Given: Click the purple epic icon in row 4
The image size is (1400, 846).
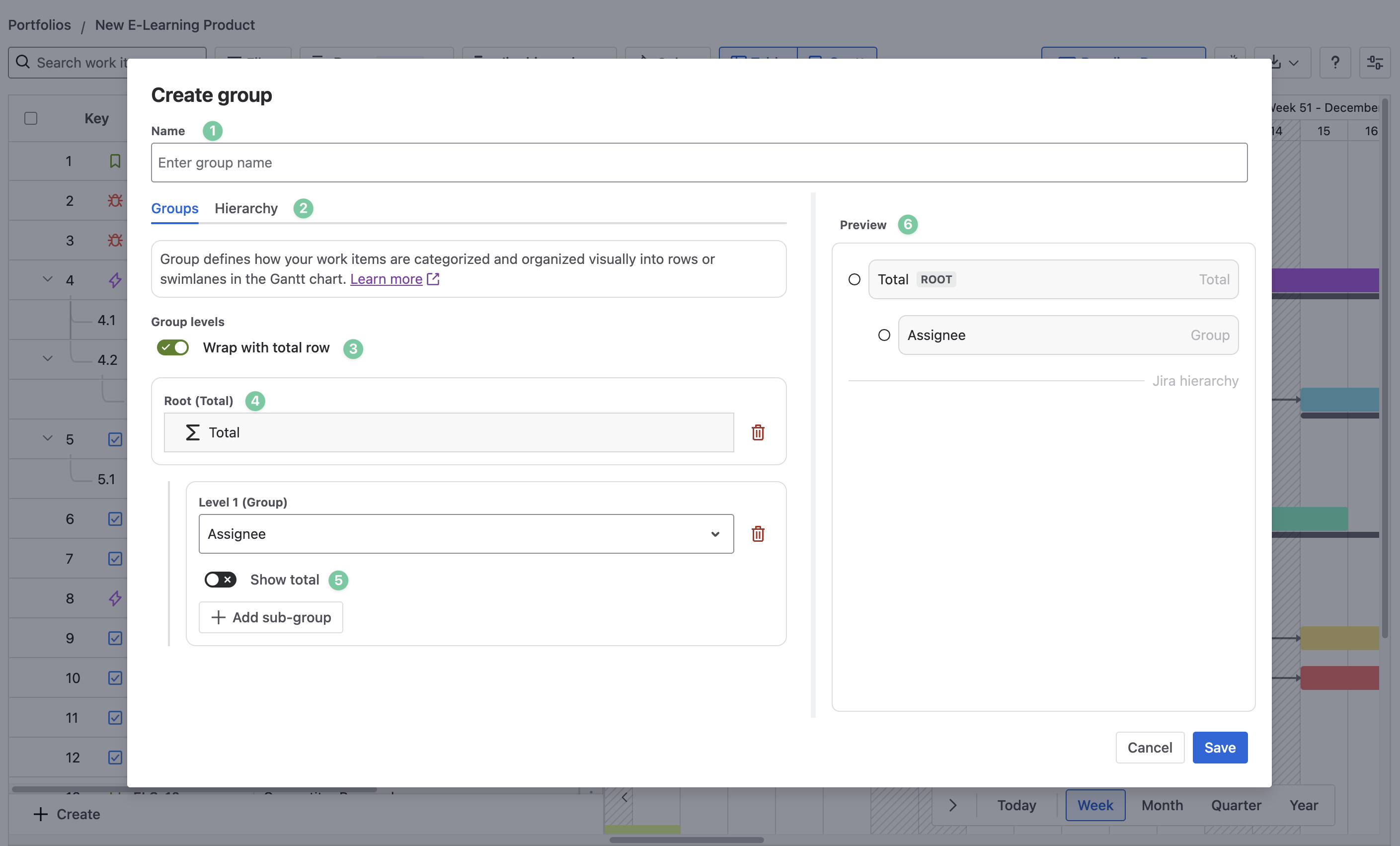Looking at the screenshot, I should point(115,280).
